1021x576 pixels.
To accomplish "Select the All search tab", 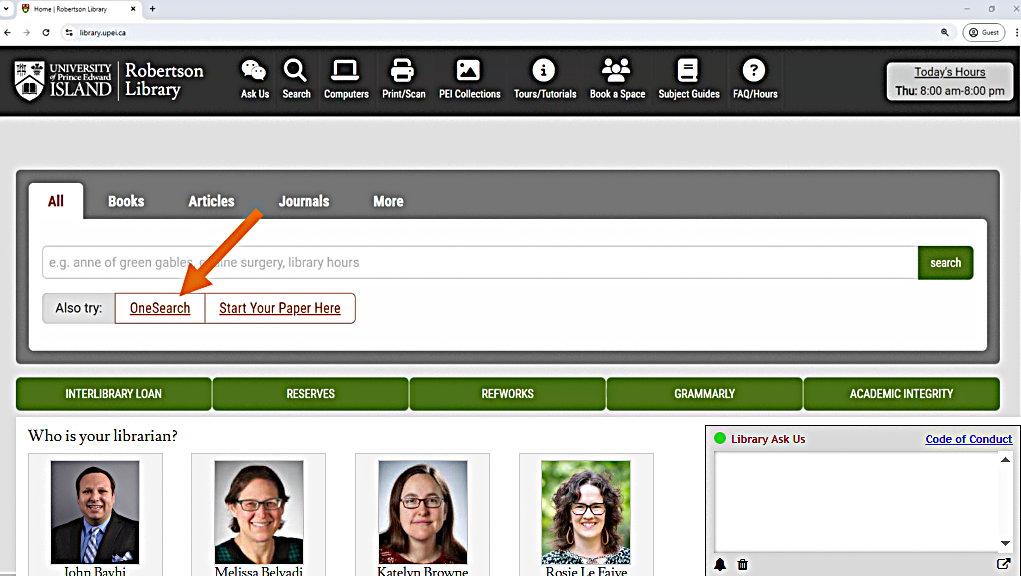I will [56, 201].
